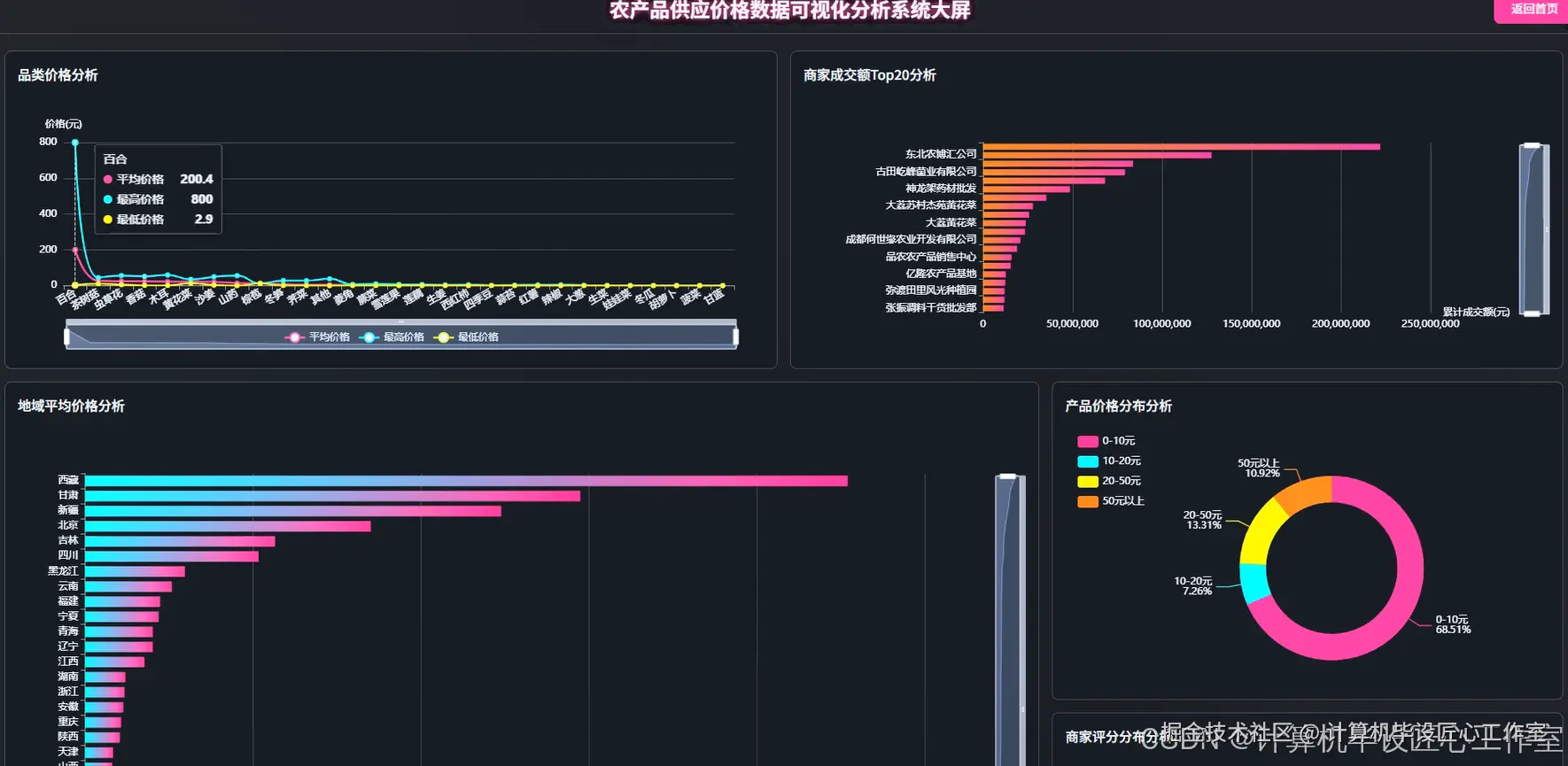Click the 四川 bar in regional chart
This screenshot has width=1568, height=766.
172,556
